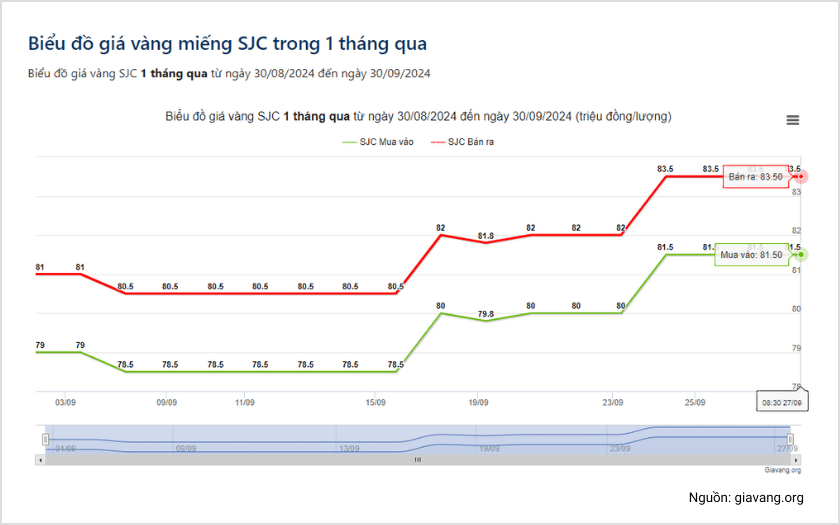Click the 08:30 27/09 crosshair date label
Screen dimensions: 840x525
click(x=783, y=401)
